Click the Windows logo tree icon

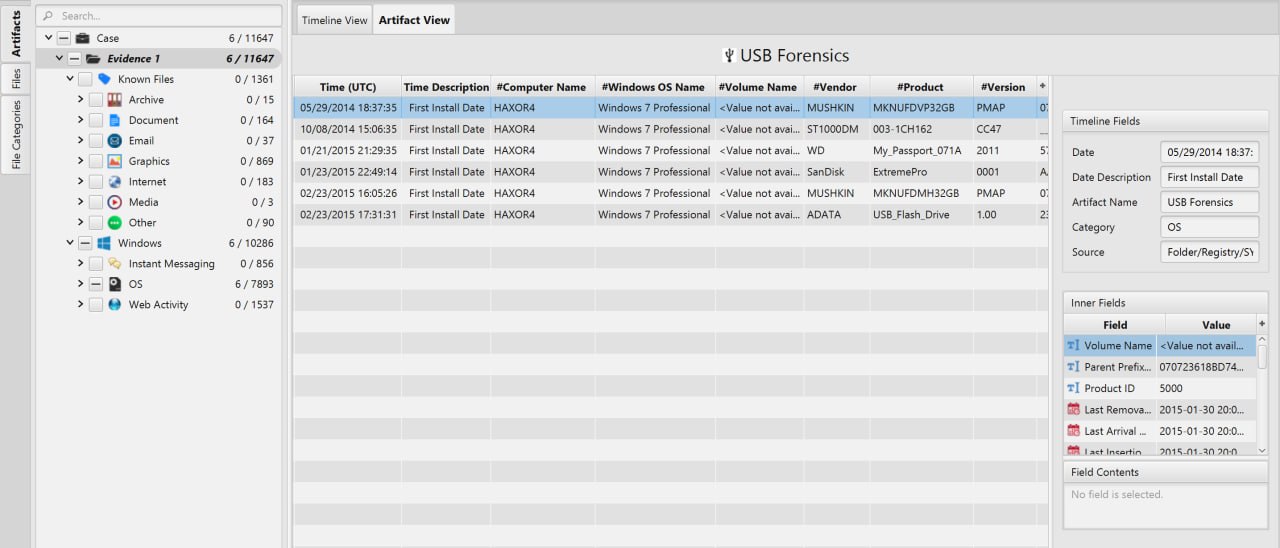pos(104,243)
